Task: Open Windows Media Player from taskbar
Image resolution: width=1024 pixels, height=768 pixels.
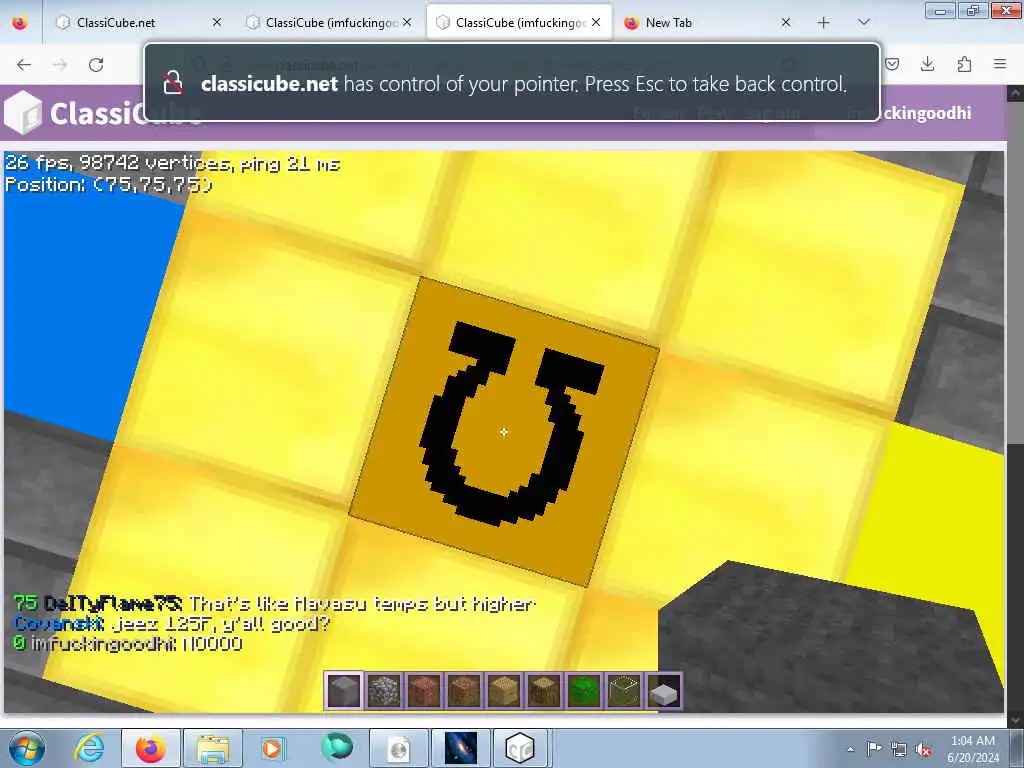Action: (273, 748)
